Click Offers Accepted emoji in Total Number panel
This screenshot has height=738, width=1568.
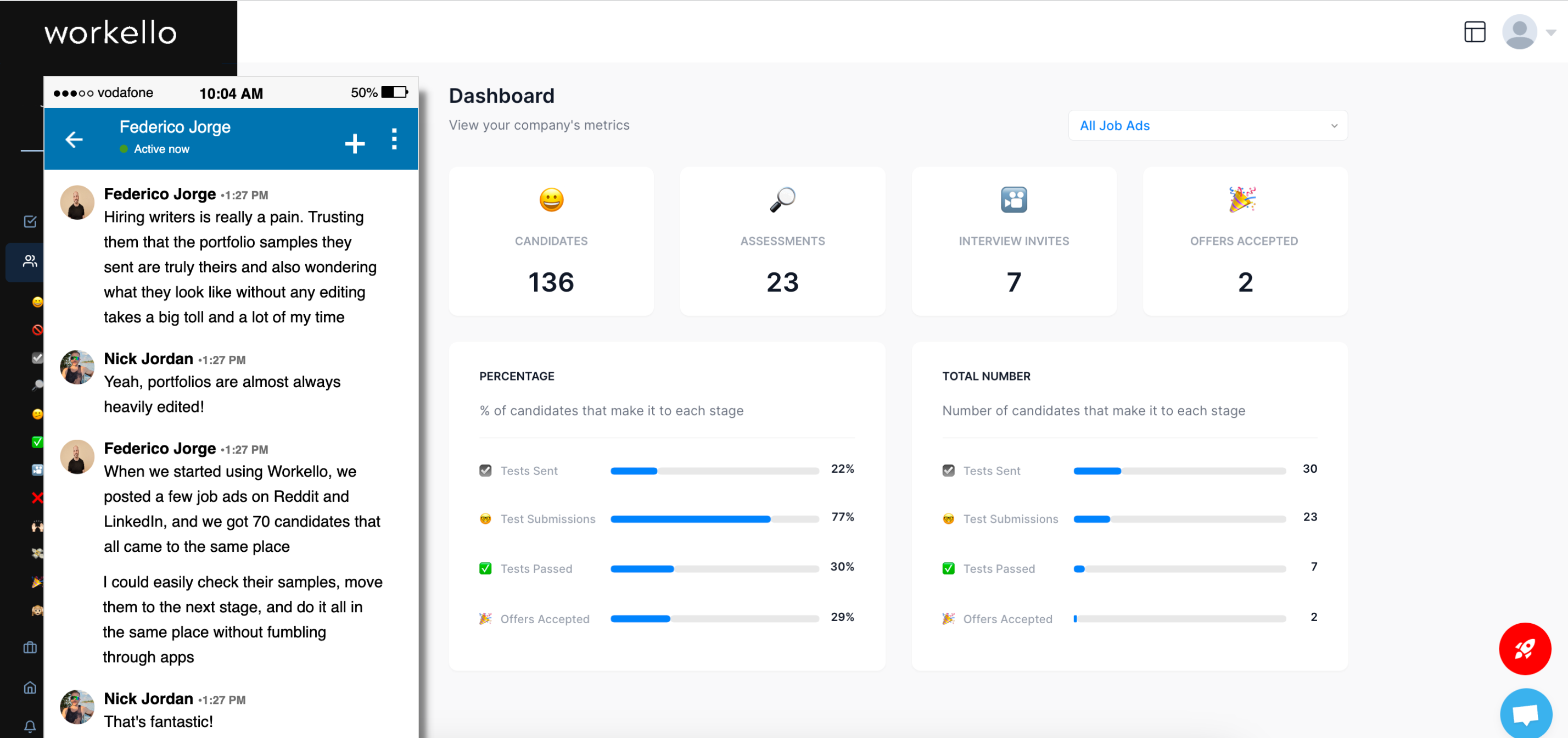tap(948, 619)
